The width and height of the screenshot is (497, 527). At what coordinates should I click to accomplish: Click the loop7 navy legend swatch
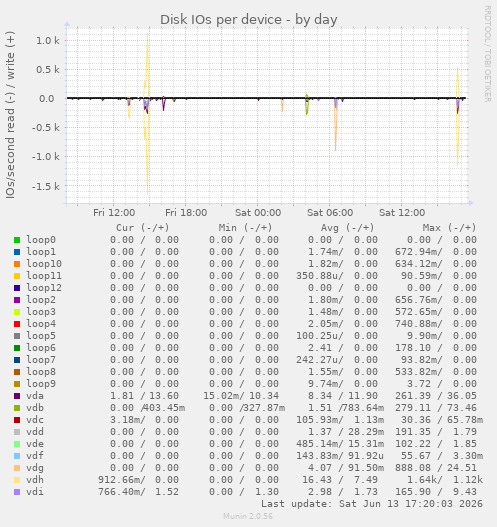[17, 360]
